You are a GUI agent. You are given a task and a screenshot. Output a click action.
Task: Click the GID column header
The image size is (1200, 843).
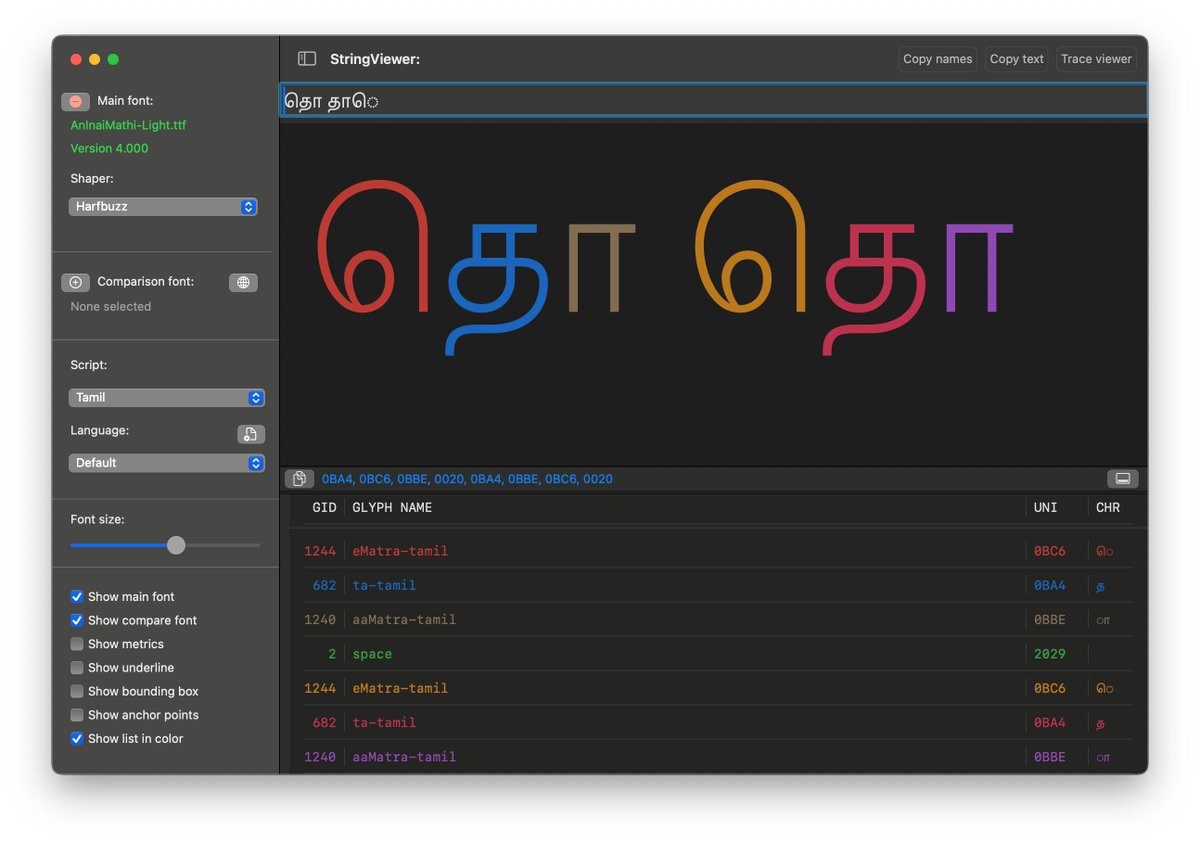click(324, 508)
